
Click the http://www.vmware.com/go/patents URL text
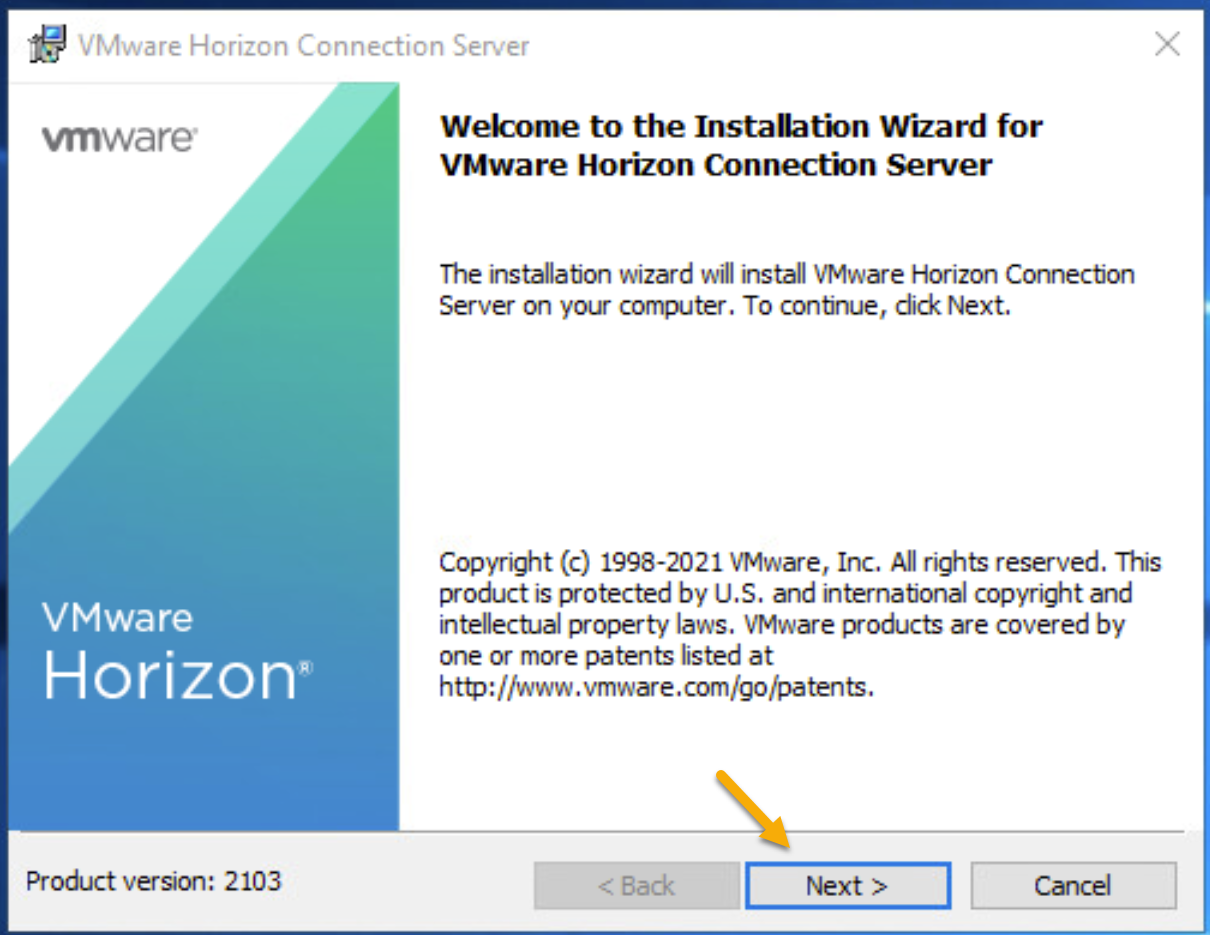(x=657, y=688)
